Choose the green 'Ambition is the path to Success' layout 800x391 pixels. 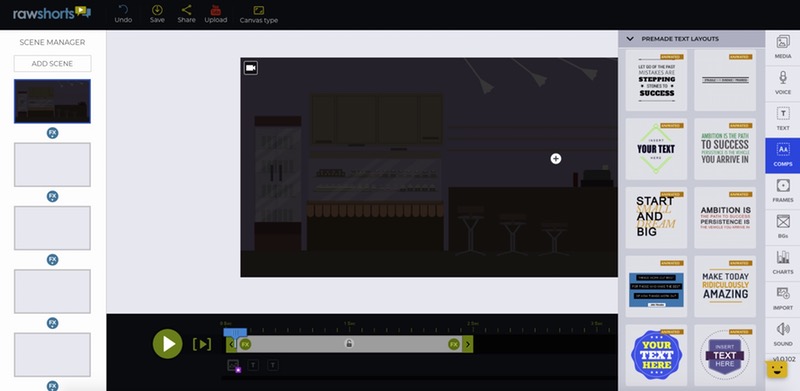[725, 149]
